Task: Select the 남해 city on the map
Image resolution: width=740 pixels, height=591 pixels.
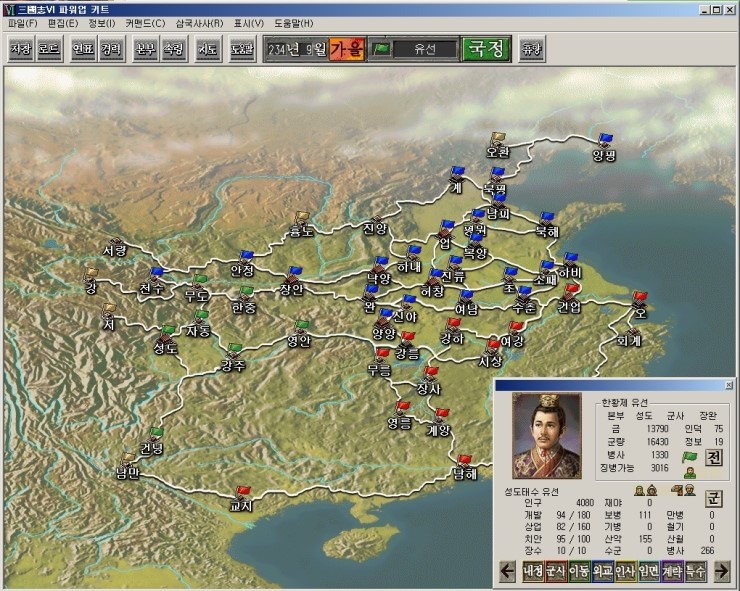Action: click(465, 468)
